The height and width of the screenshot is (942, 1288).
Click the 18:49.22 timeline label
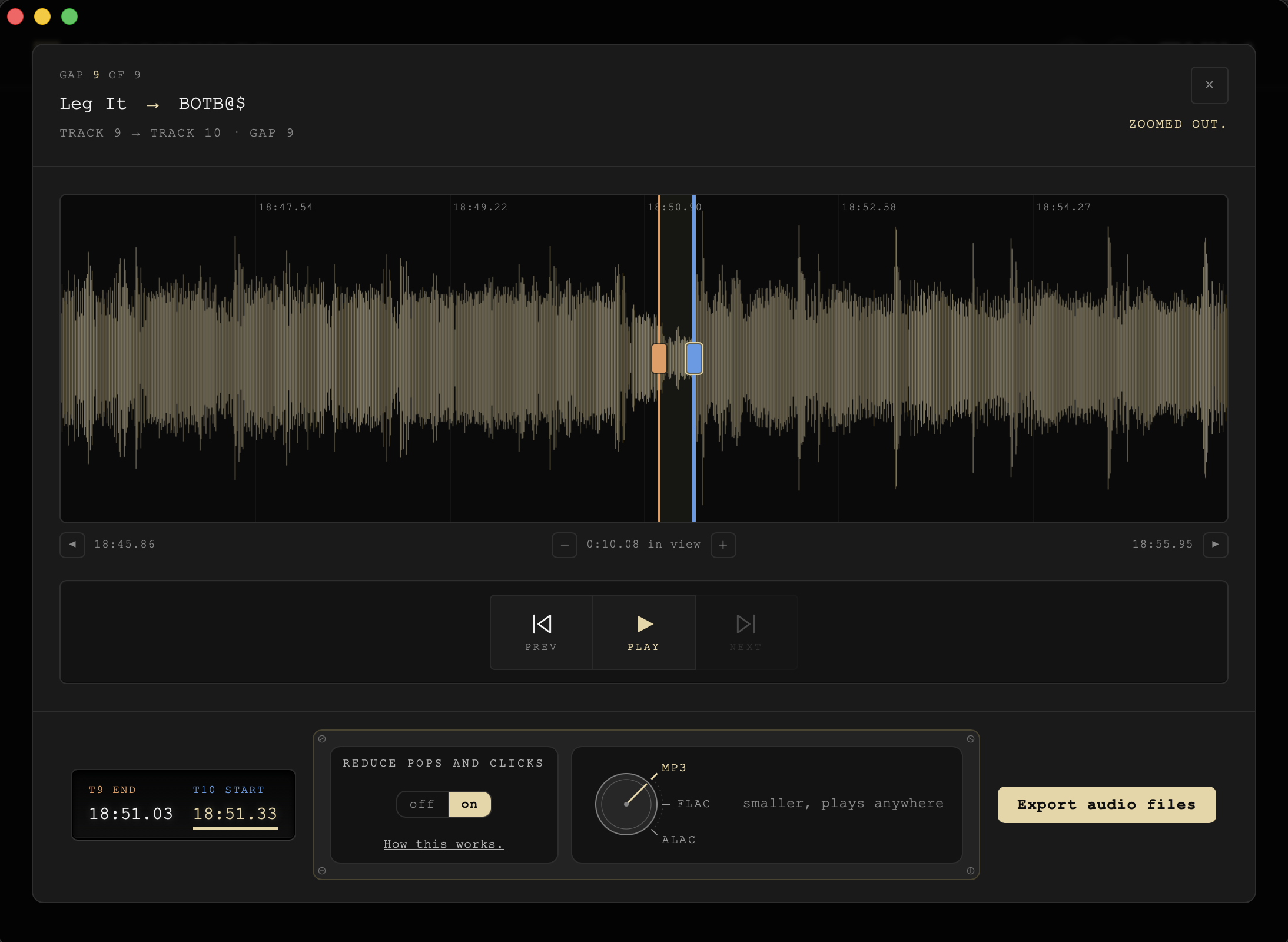(x=480, y=207)
